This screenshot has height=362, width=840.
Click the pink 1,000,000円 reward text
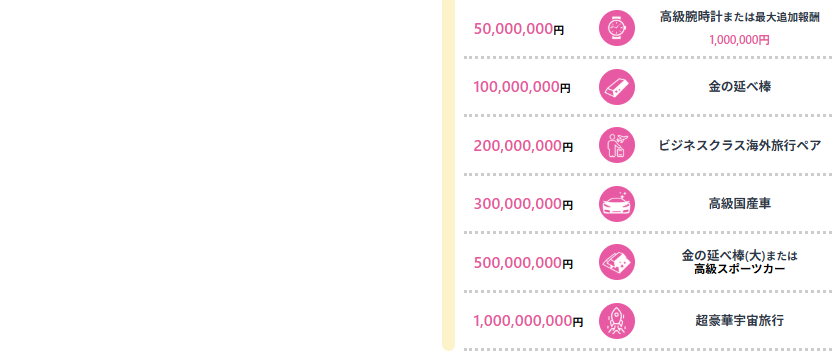pos(739,40)
